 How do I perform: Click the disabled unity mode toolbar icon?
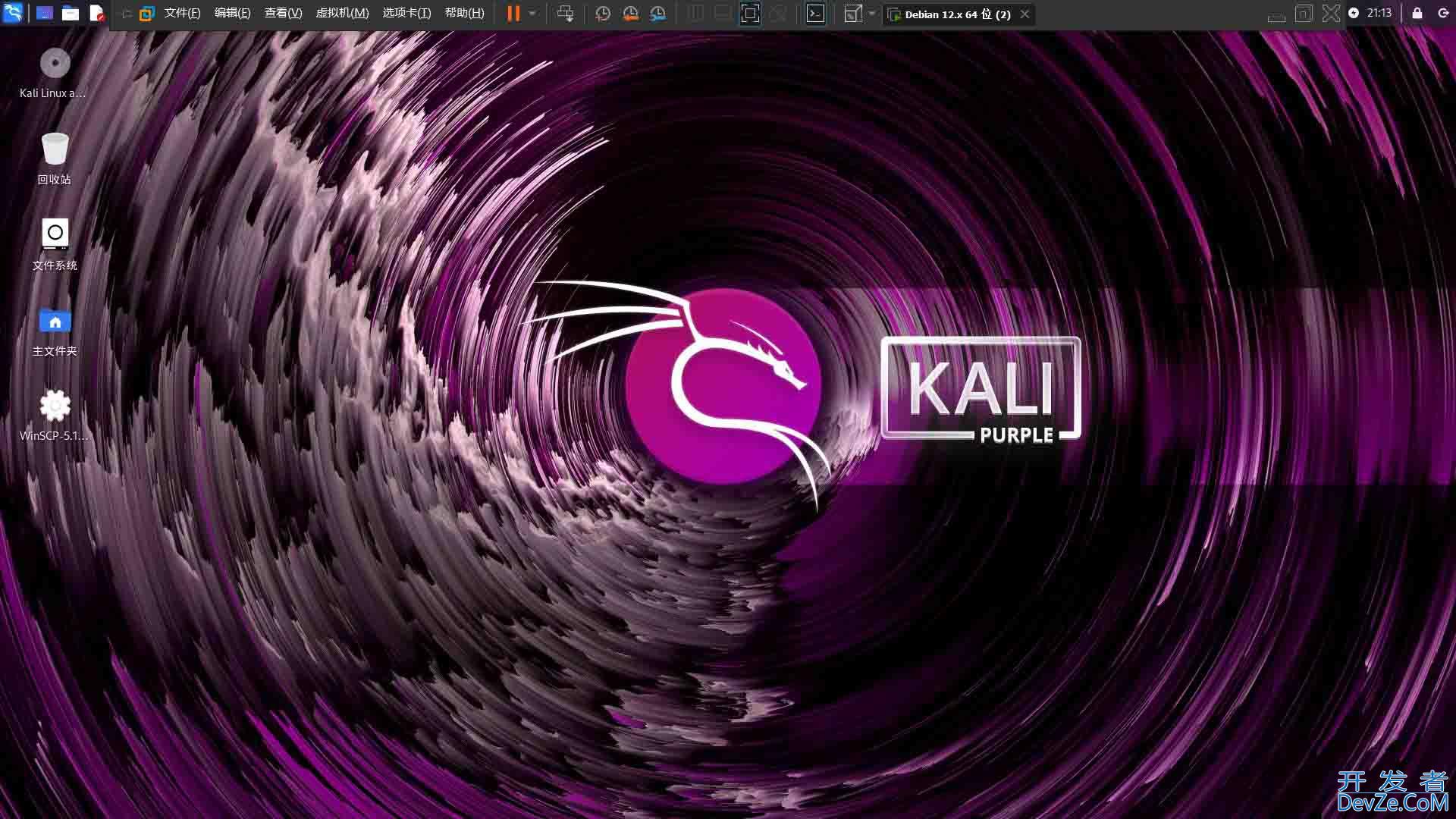coord(777,14)
